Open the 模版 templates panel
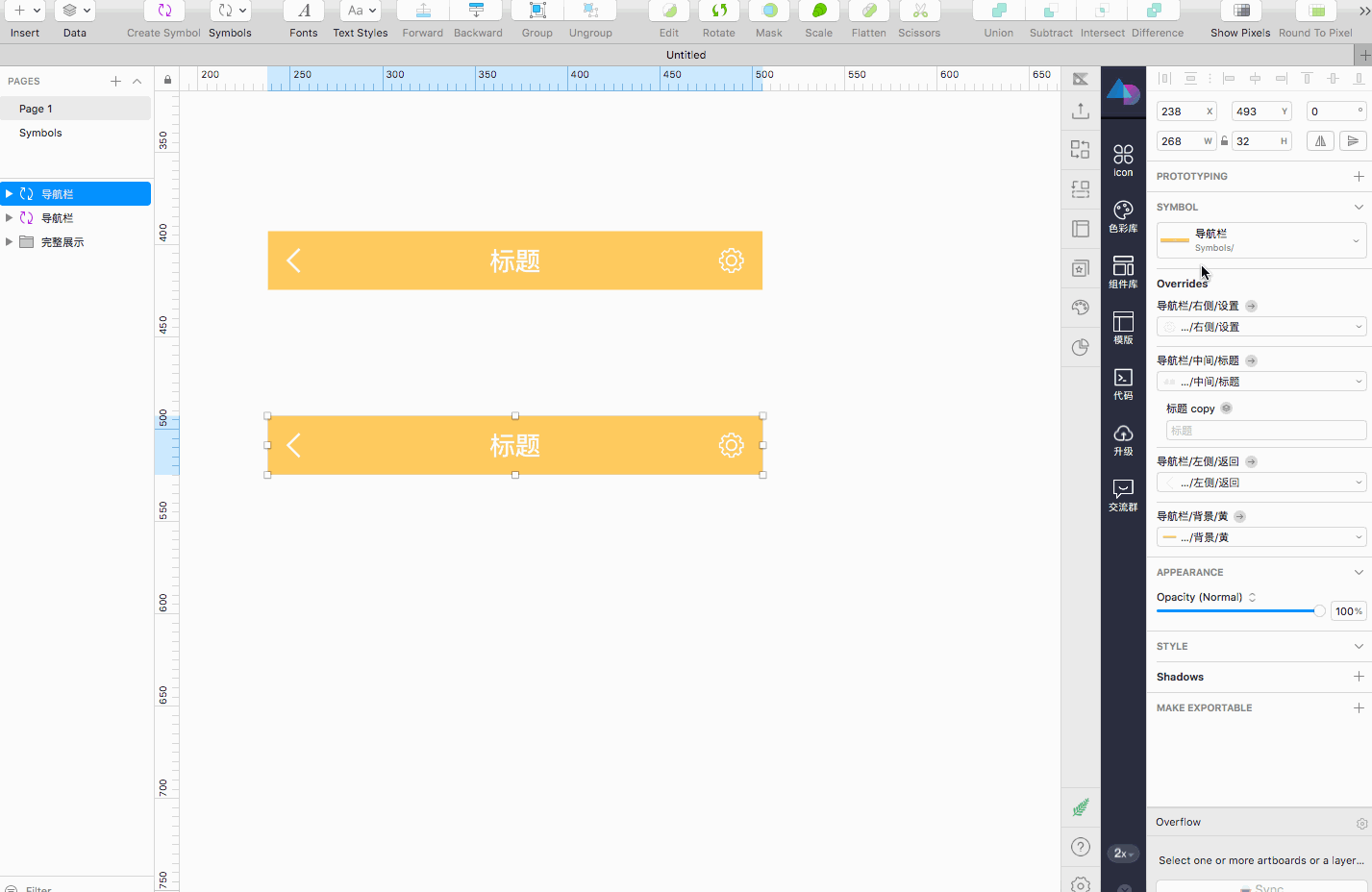The width and height of the screenshot is (1372, 892). click(x=1123, y=328)
